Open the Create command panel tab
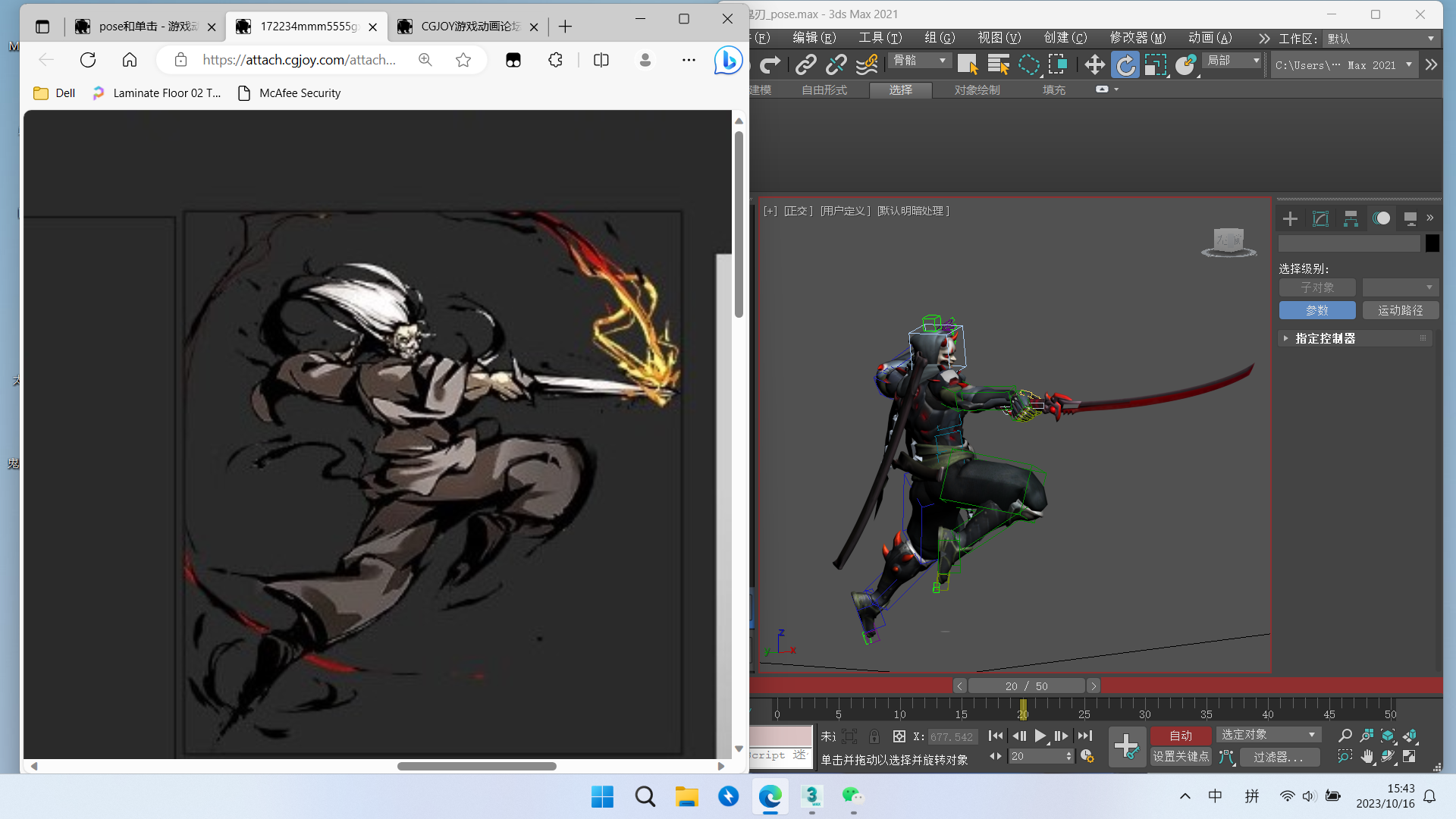Screen dimensions: 1456x819 click(x=1290, y=219)
